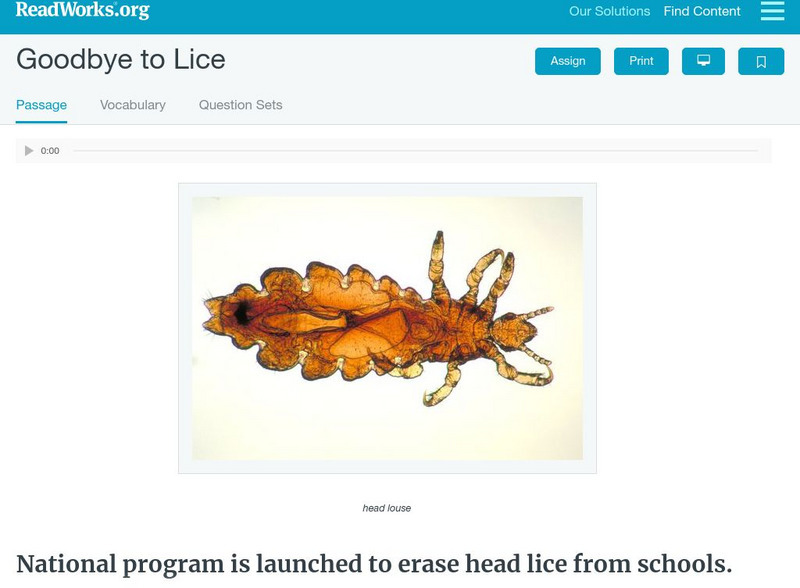
Task: Open Our Solutions in the header
Action: (x=610, y=11)
